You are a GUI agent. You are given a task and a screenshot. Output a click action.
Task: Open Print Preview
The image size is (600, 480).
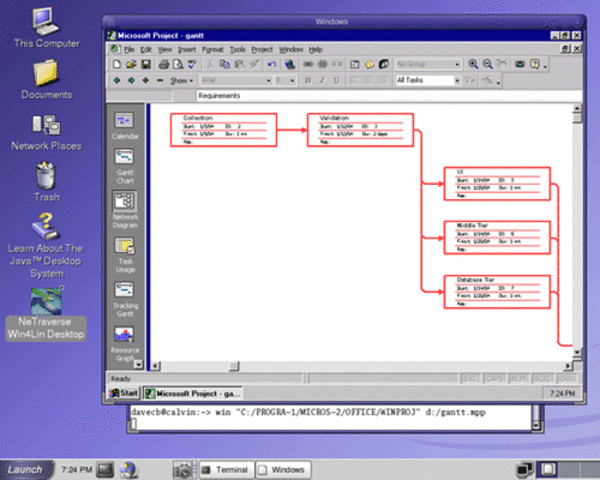[x=178, y=64]
